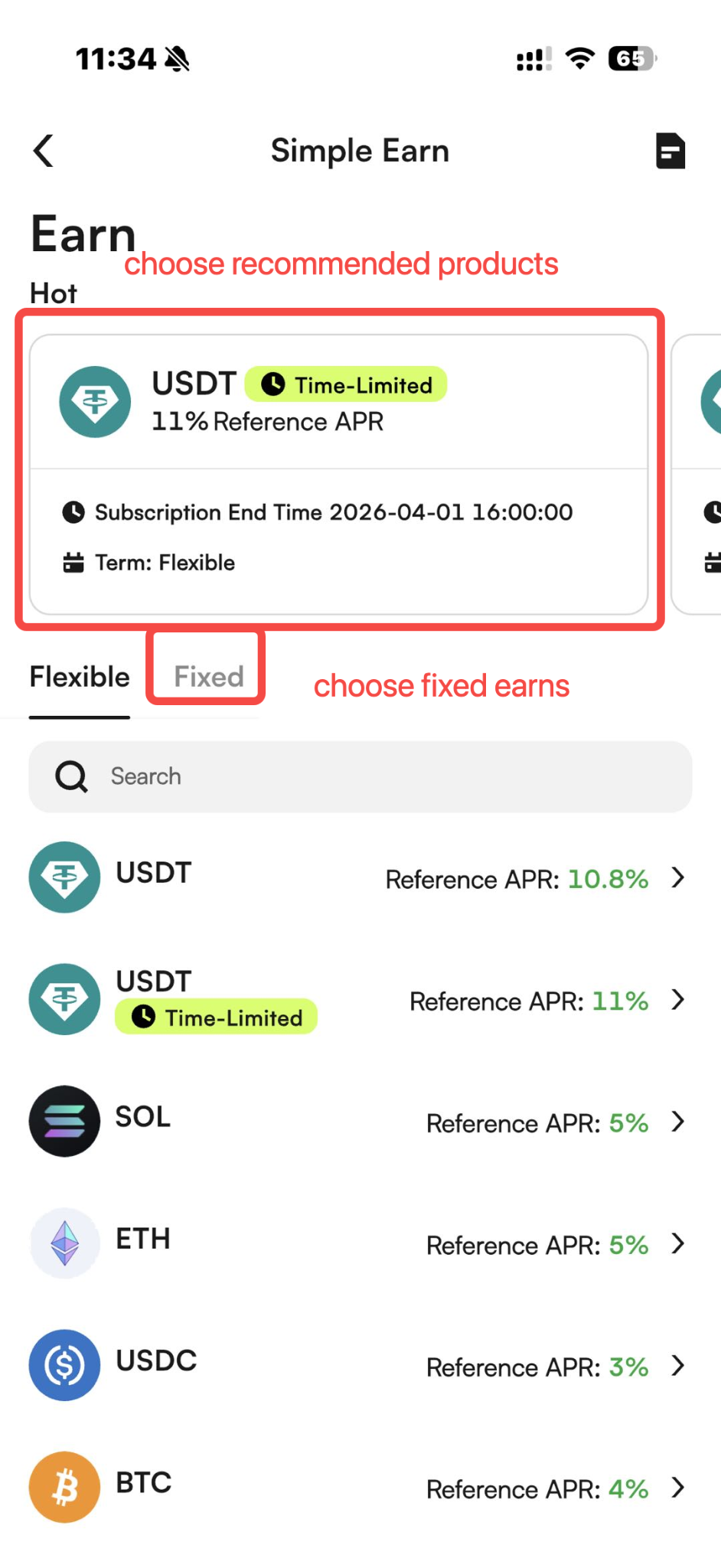The image size is (721, 1568).
Task: Tap the partially visible next Hot card
Action: coord(697,474)
